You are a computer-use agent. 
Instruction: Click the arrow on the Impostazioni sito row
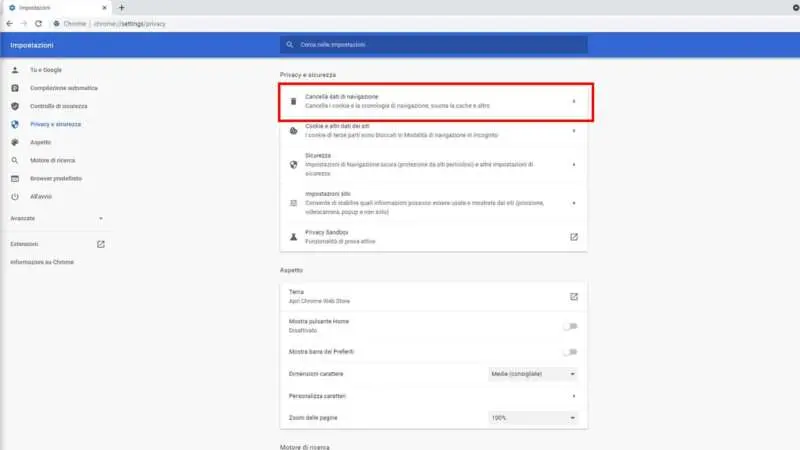pyautogui.click(x=574, y=203)
